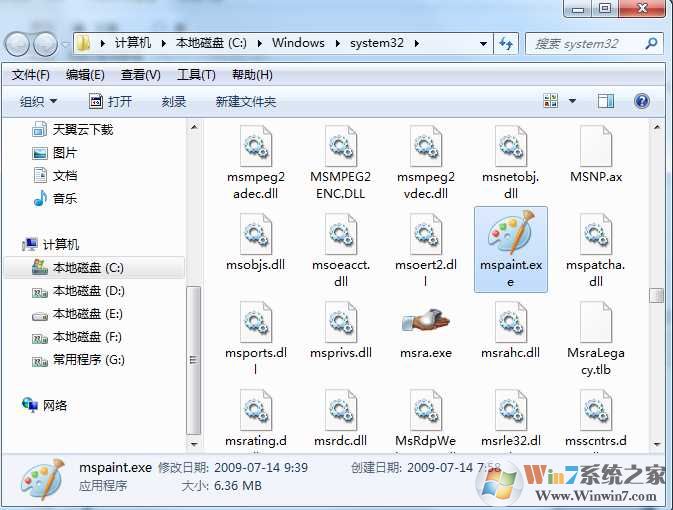Select msrahc.dll file icon
The width and height of the screenshot is (673, 510).
[510, 322]
